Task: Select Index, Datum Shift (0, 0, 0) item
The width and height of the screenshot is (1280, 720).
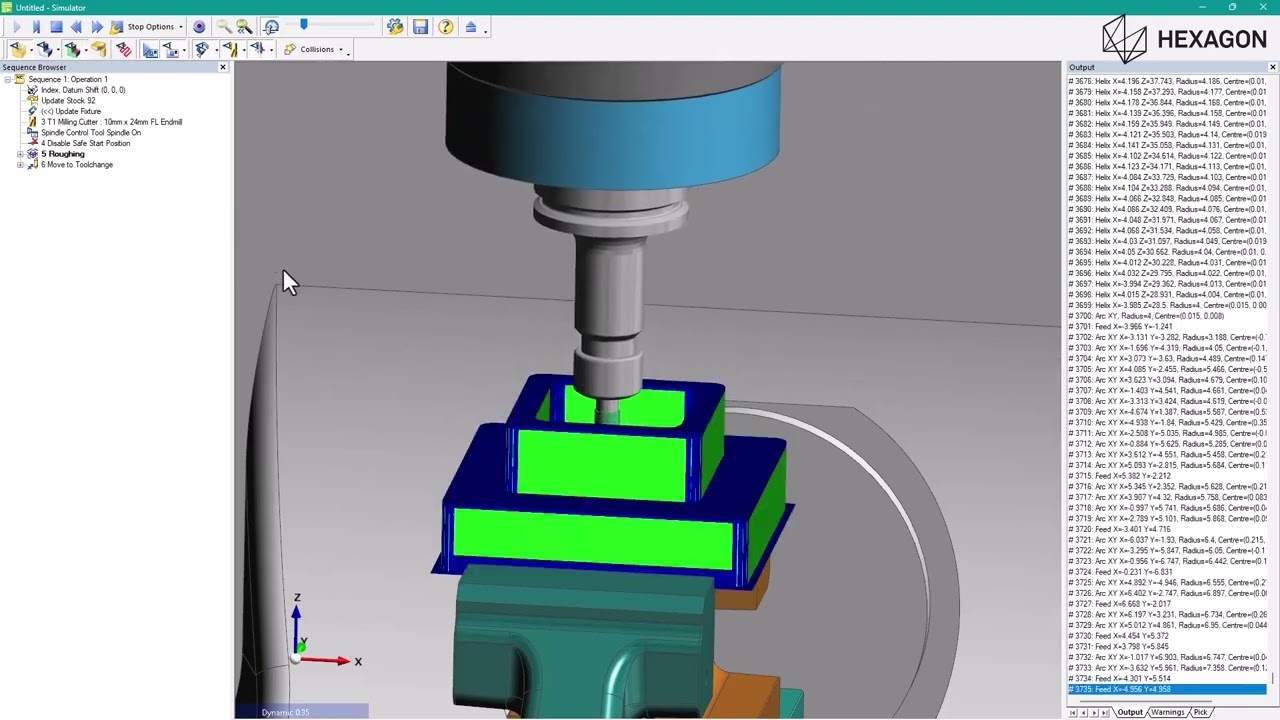Action: (x=83, y=90)
